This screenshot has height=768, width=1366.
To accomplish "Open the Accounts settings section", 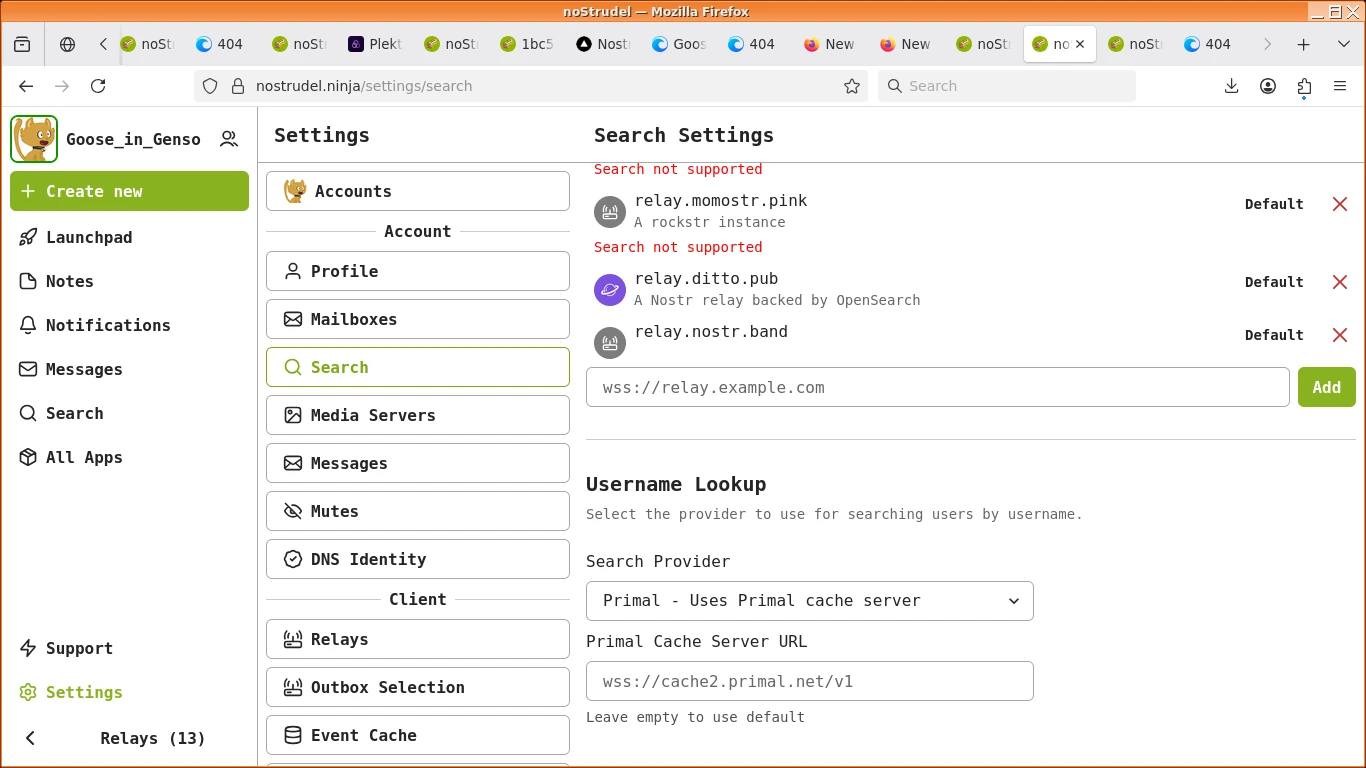I will tap(418, 191).
